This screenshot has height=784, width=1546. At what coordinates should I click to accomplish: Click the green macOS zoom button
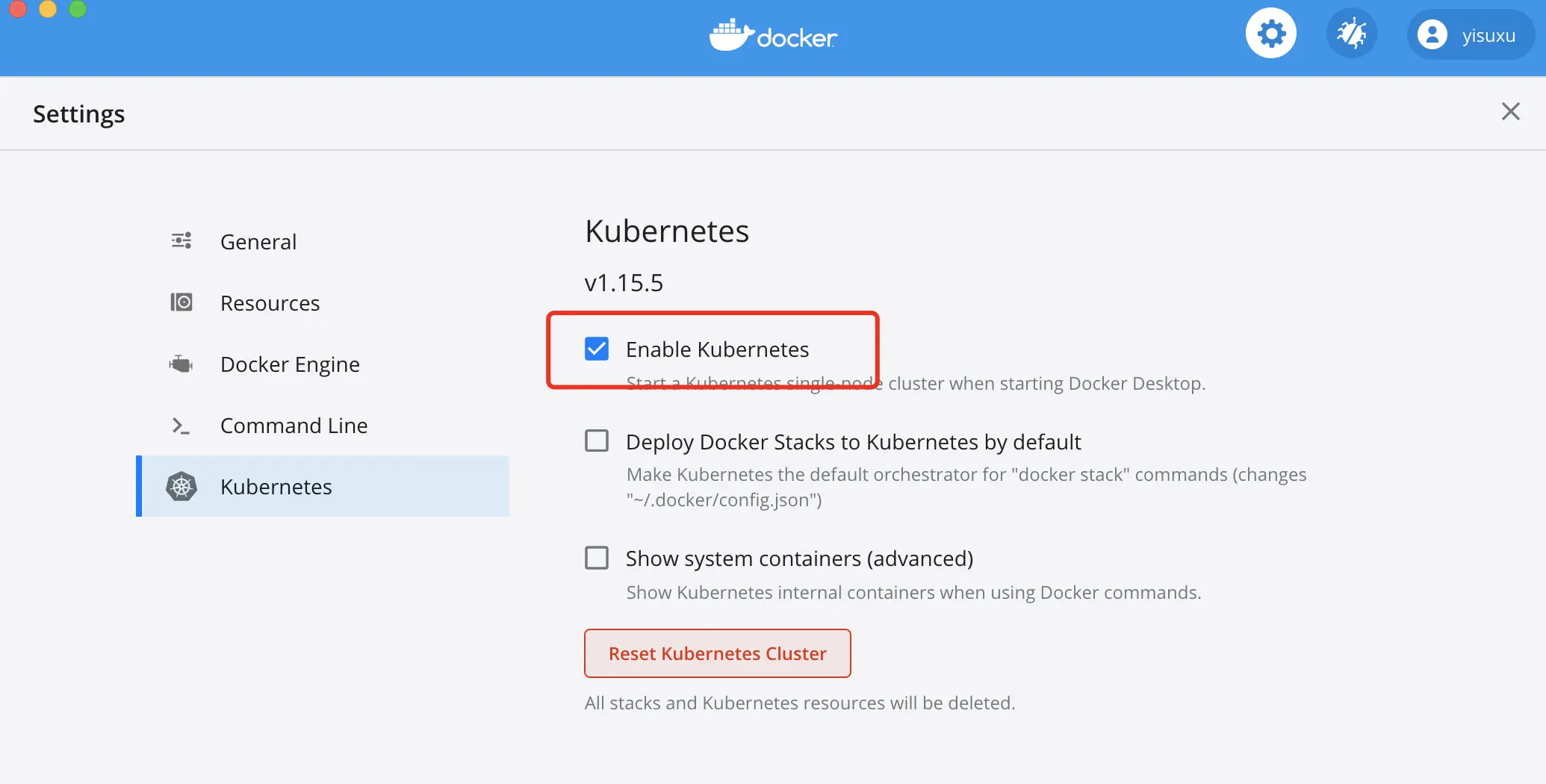pos(78,7)
